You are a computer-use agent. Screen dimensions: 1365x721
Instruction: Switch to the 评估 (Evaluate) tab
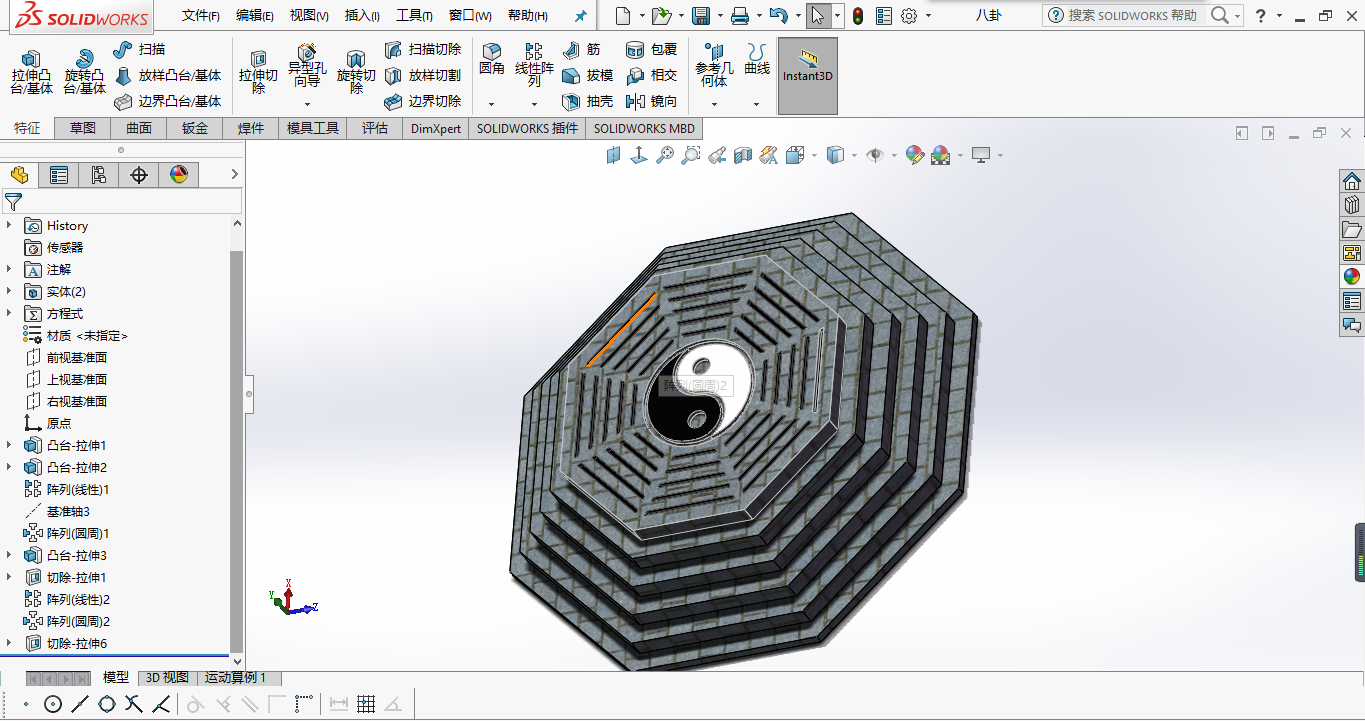375,128
